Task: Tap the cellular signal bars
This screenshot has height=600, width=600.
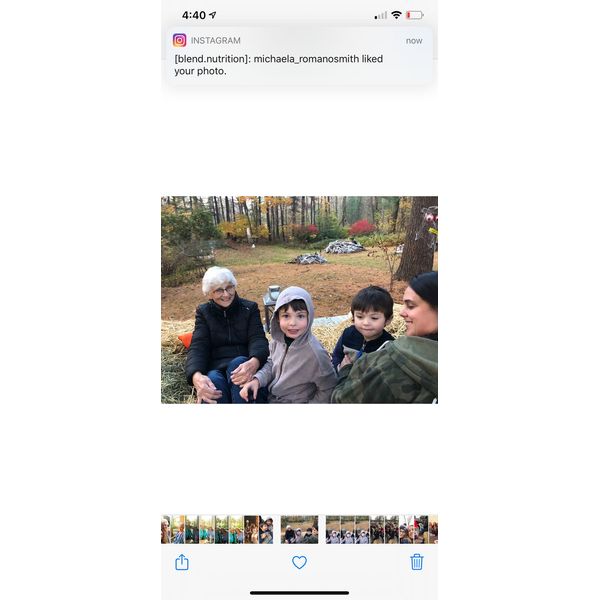Action: [x=380, y=16]
